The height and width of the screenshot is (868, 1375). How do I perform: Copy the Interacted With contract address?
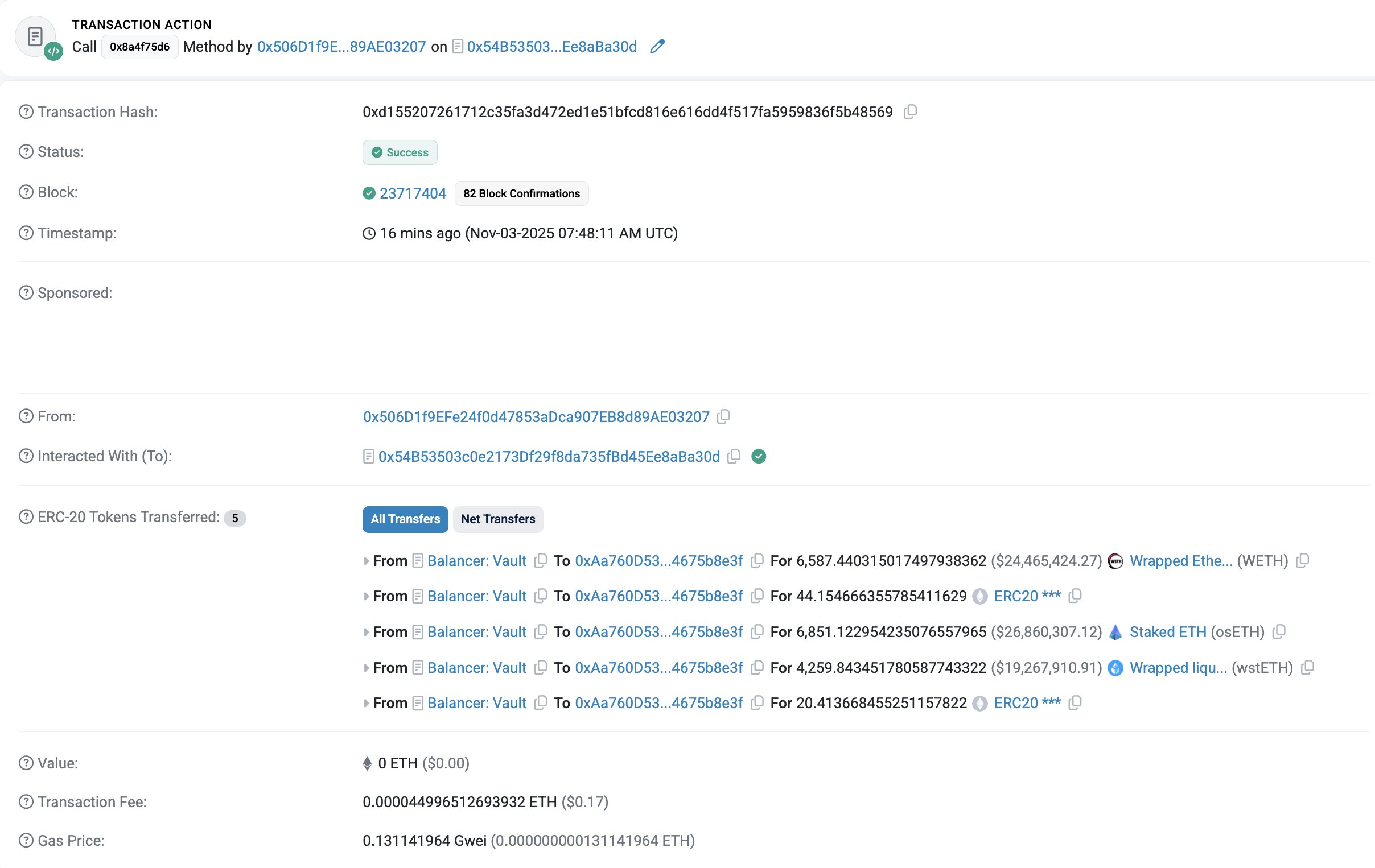[x=734, y=457]
